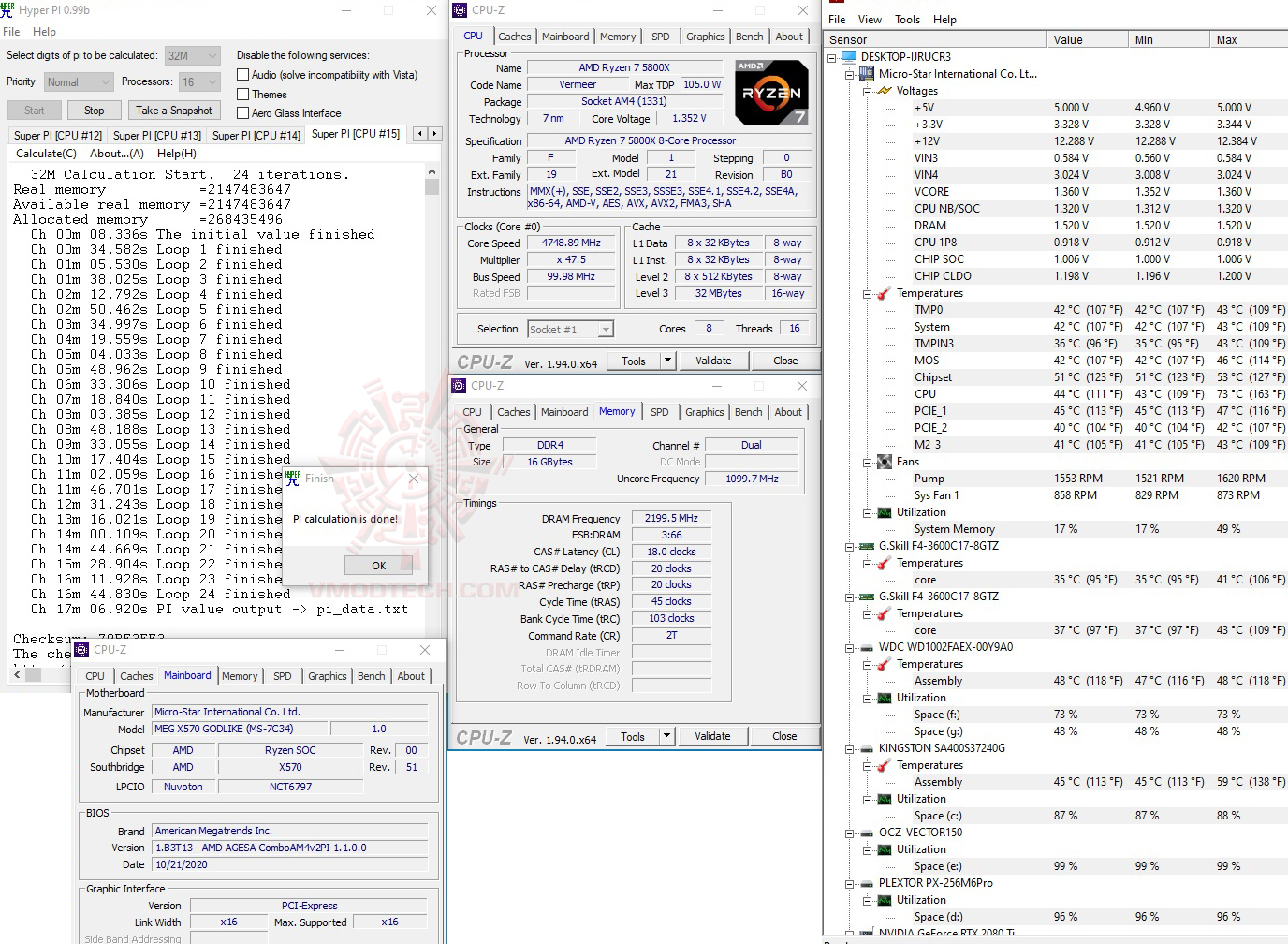
Task: Click the motherboard icon beside Micro-Star International
Action: pos(867,74)
